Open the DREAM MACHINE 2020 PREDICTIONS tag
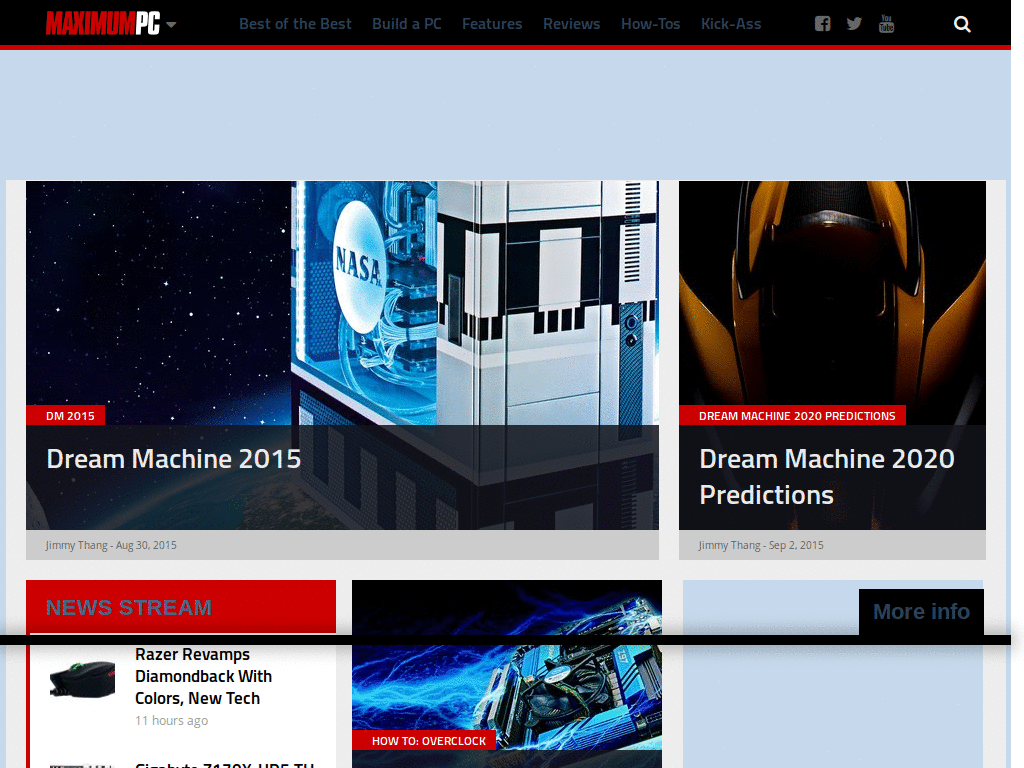 pyautogui.click(x=793, y=415)
